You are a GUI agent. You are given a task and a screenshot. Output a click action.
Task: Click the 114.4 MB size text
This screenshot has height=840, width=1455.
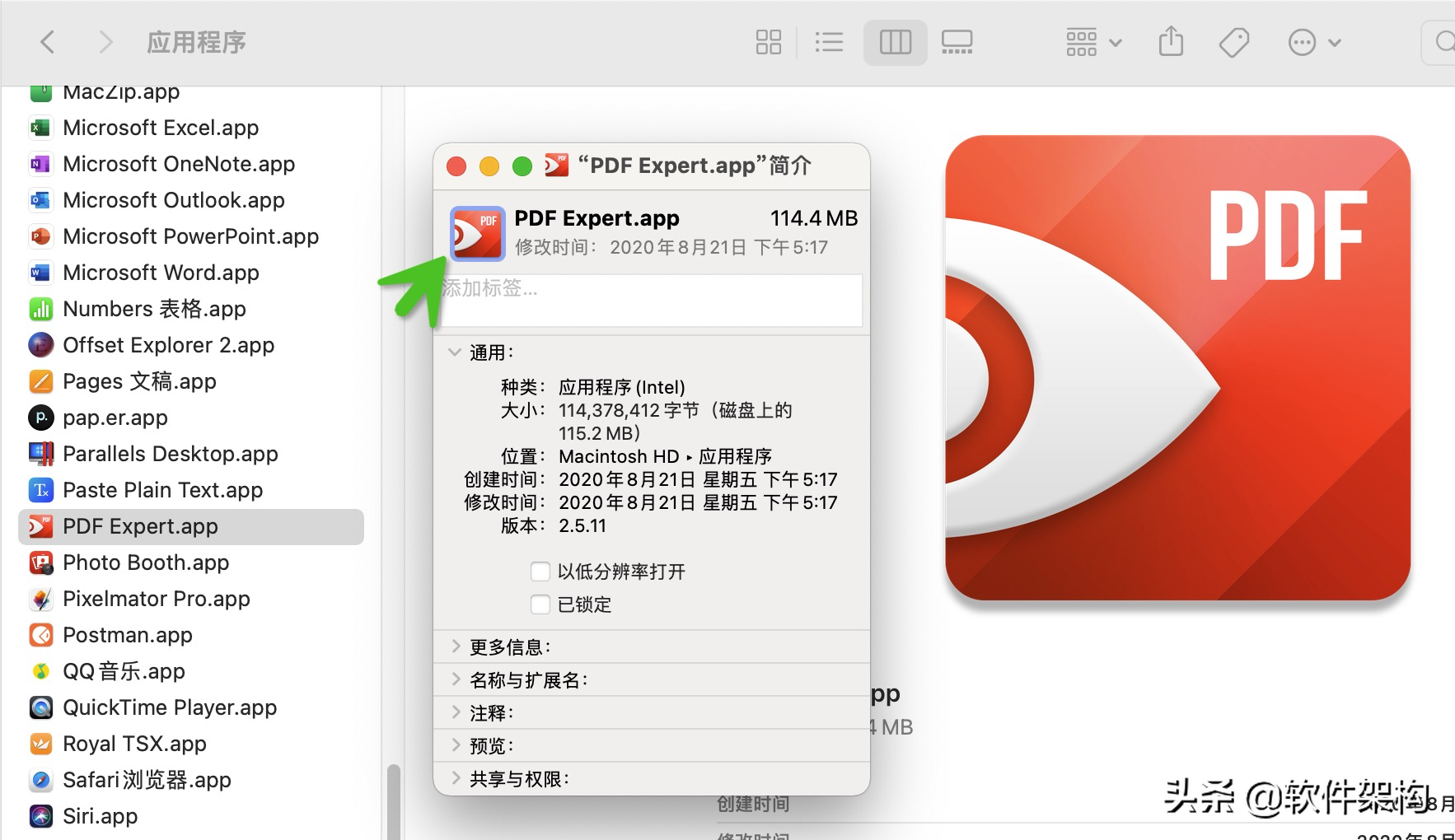coord(814,218)
